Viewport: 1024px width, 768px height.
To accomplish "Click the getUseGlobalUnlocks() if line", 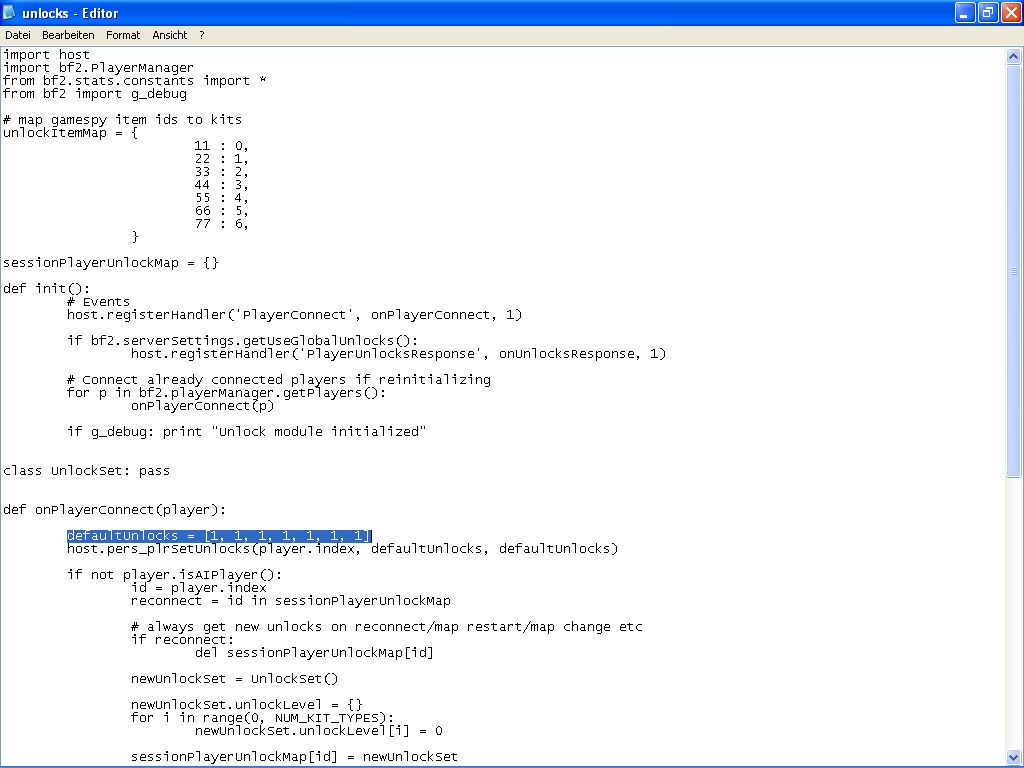I will click(x=242, y=341).
